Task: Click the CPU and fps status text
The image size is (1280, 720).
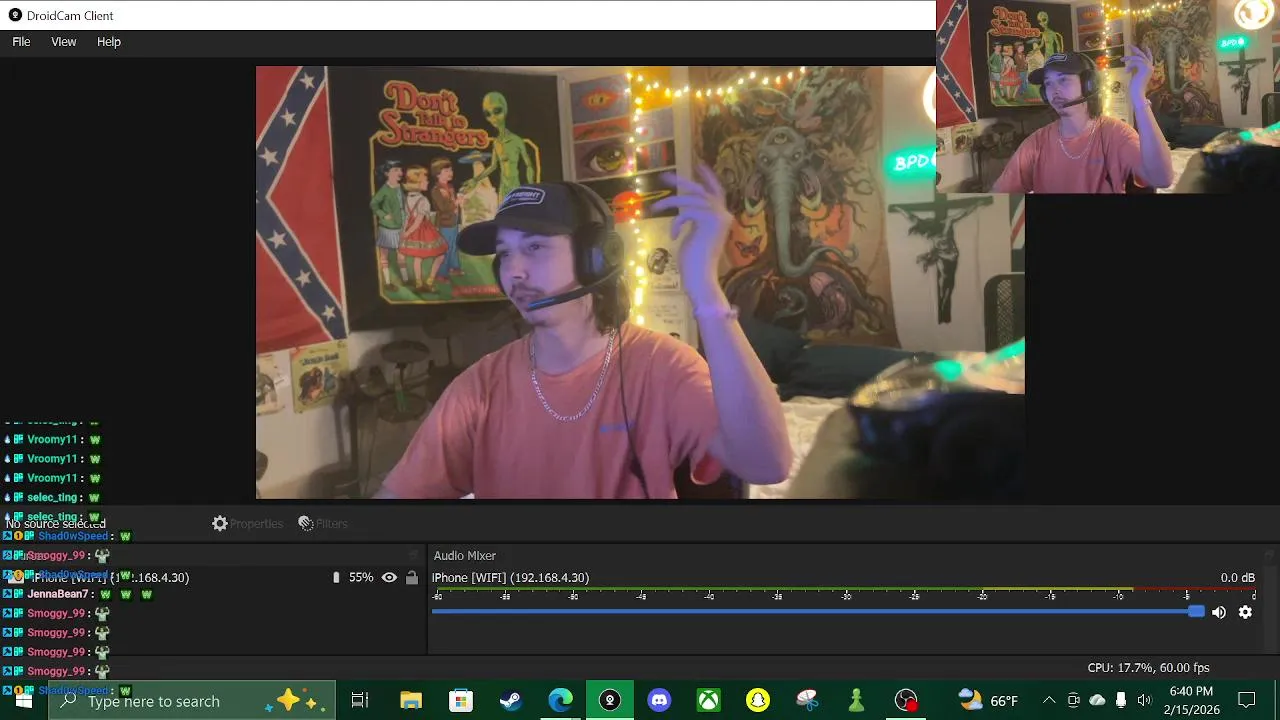Action: [1148, 668]
